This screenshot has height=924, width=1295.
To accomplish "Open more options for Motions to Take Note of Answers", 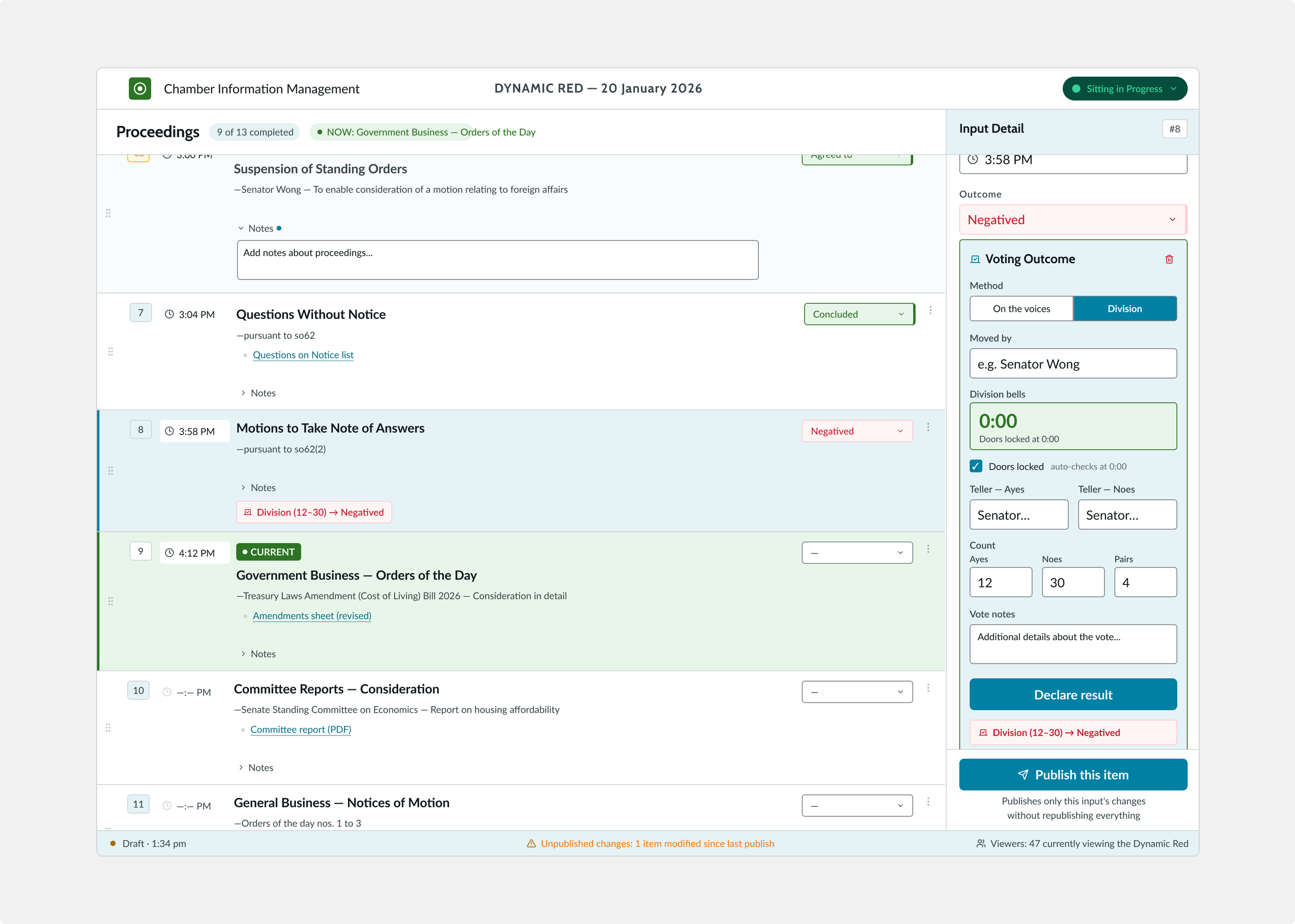I will [x=928, y=427].
